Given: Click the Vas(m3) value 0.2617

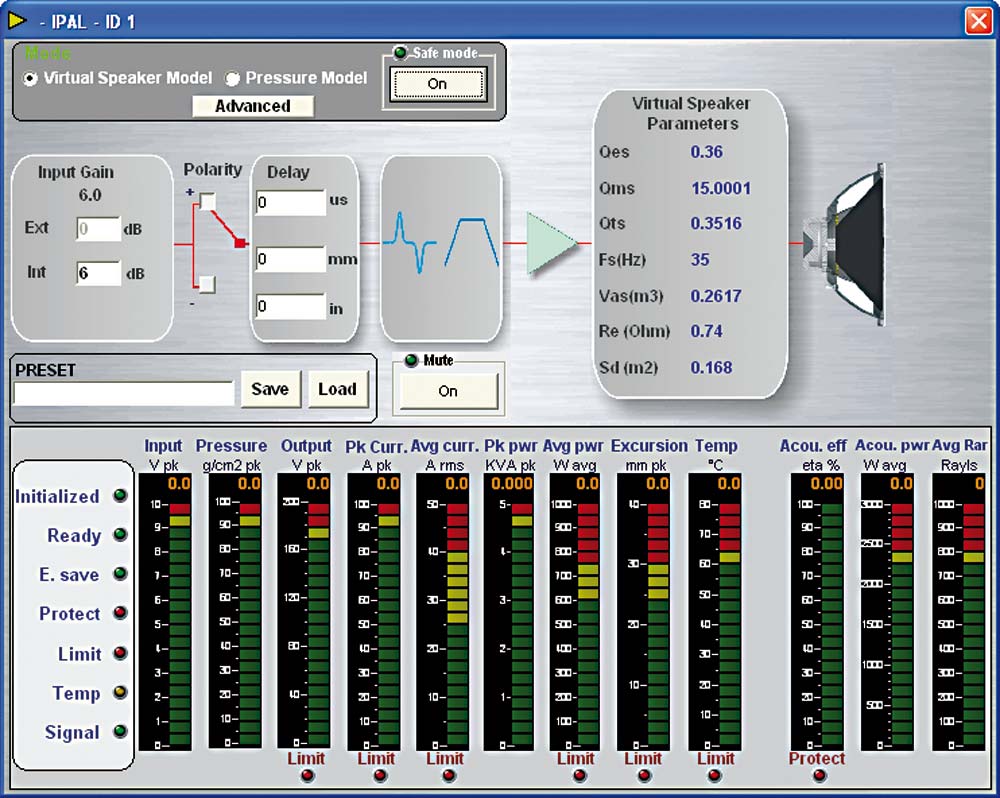Looking at the screenshot, I should [x=716, y=296].
